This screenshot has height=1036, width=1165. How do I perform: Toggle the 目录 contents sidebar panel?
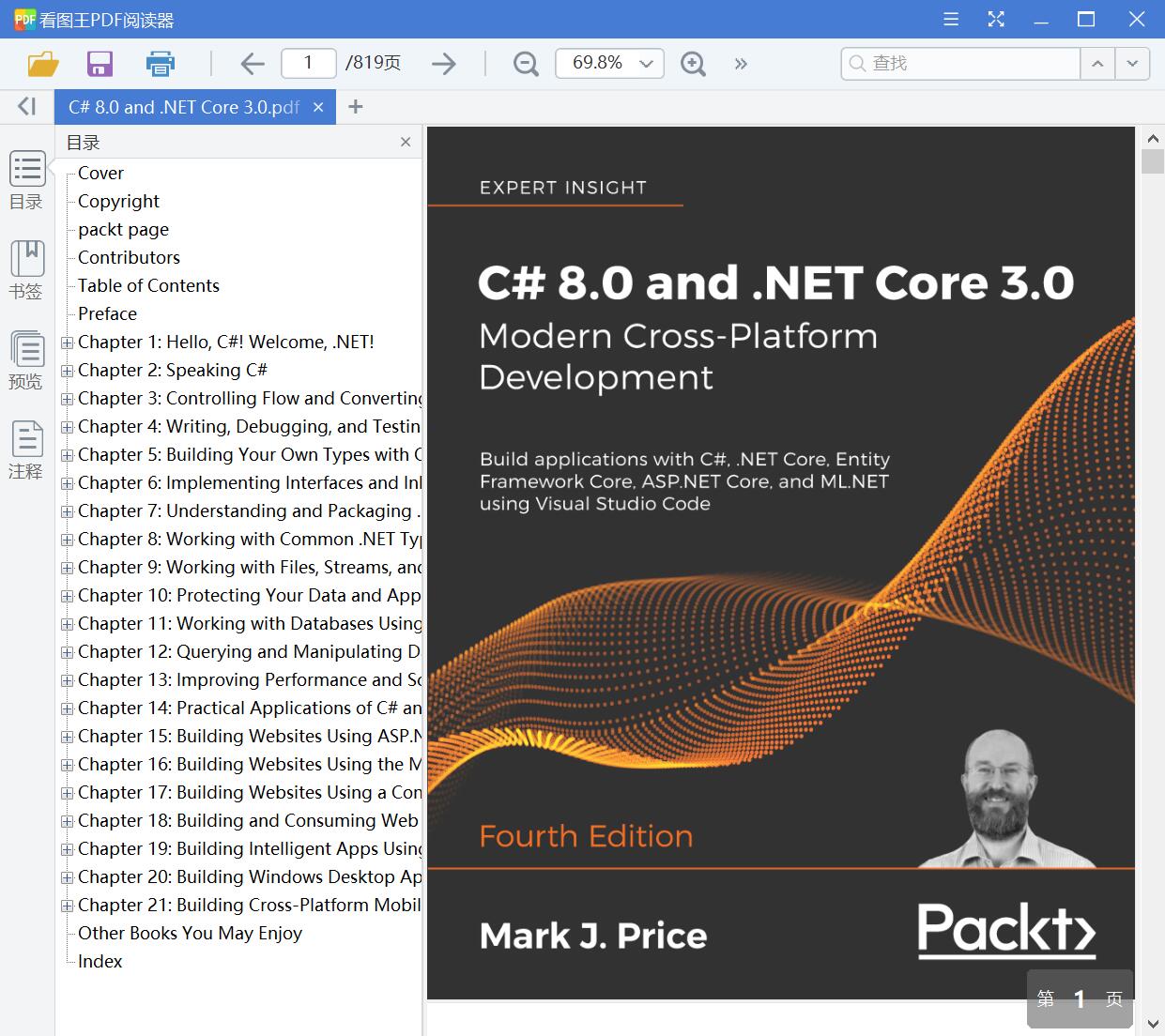tap(26, 181)
